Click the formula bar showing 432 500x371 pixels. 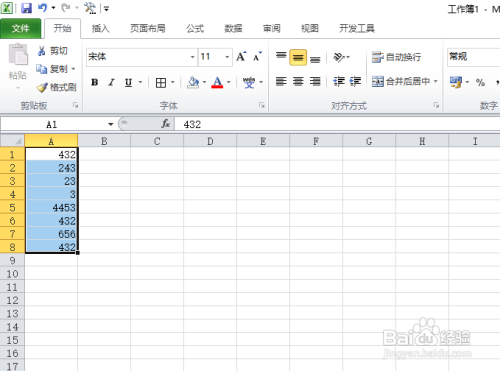tap(337, 125)
